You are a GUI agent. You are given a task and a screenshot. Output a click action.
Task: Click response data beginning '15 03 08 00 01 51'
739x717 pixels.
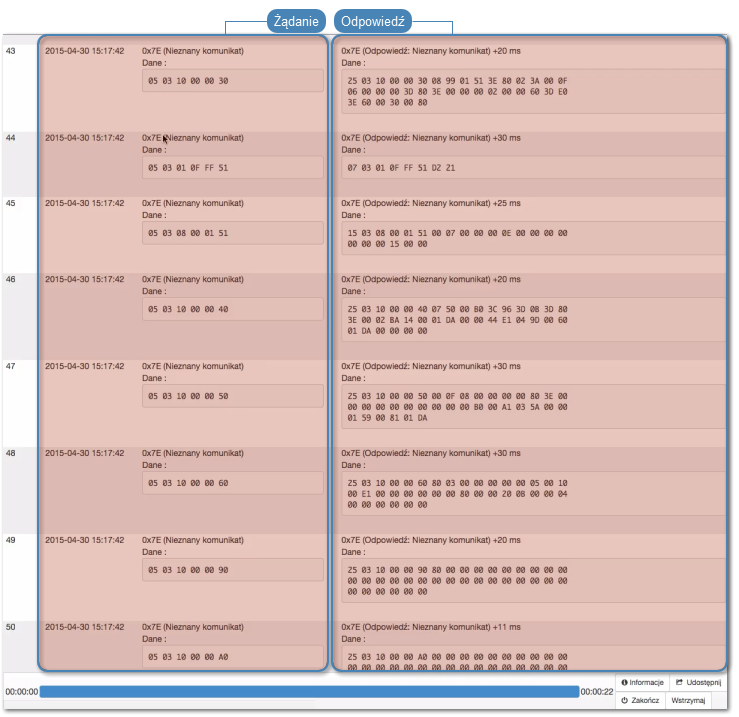point(533,238)
